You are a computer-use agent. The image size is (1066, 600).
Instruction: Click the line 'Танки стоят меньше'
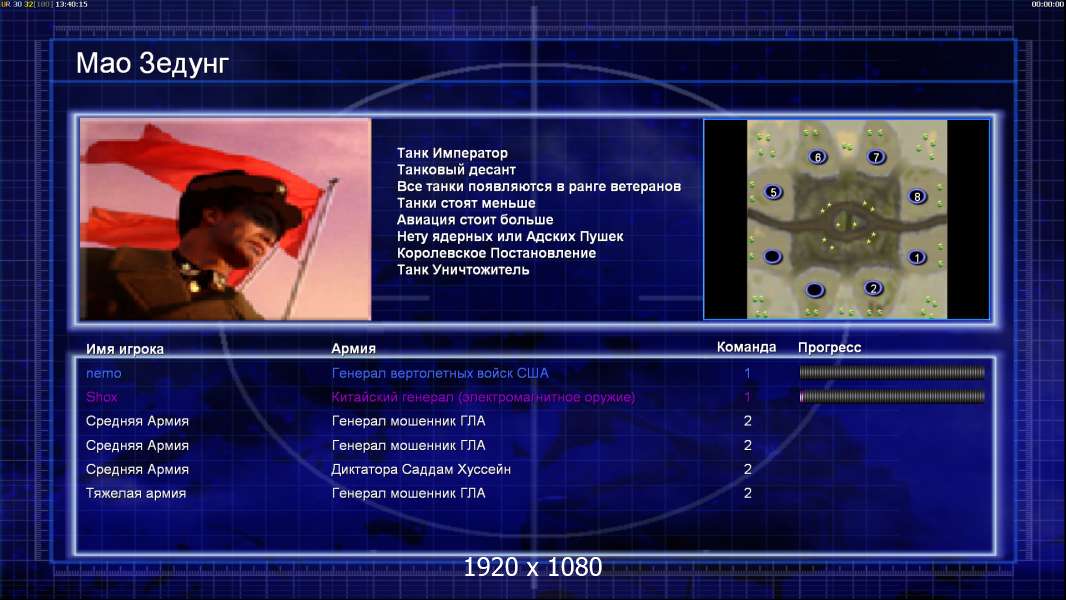[466, 203]
